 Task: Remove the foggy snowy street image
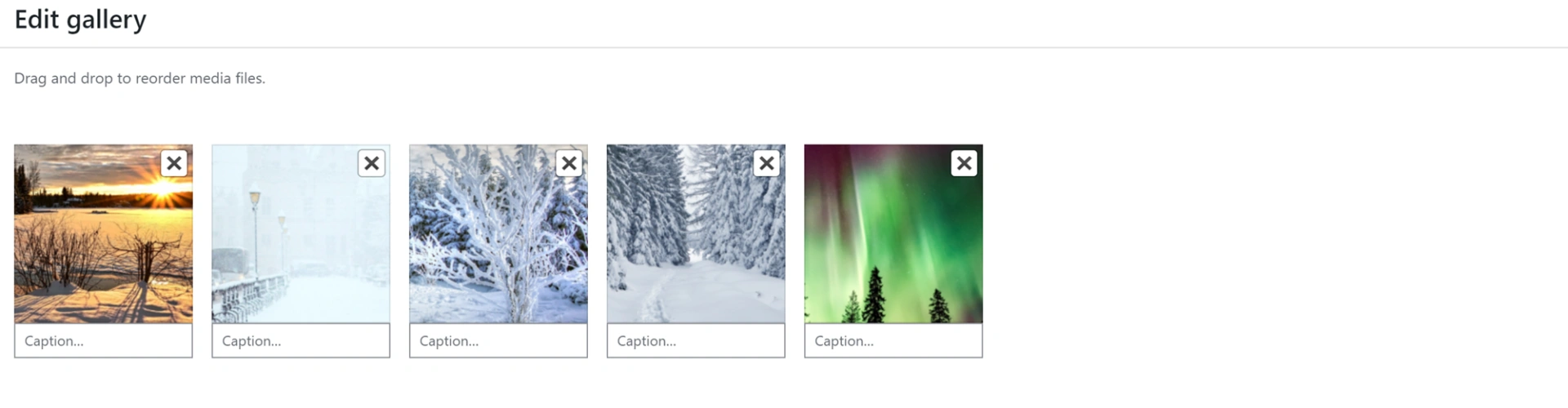point(372,163)
